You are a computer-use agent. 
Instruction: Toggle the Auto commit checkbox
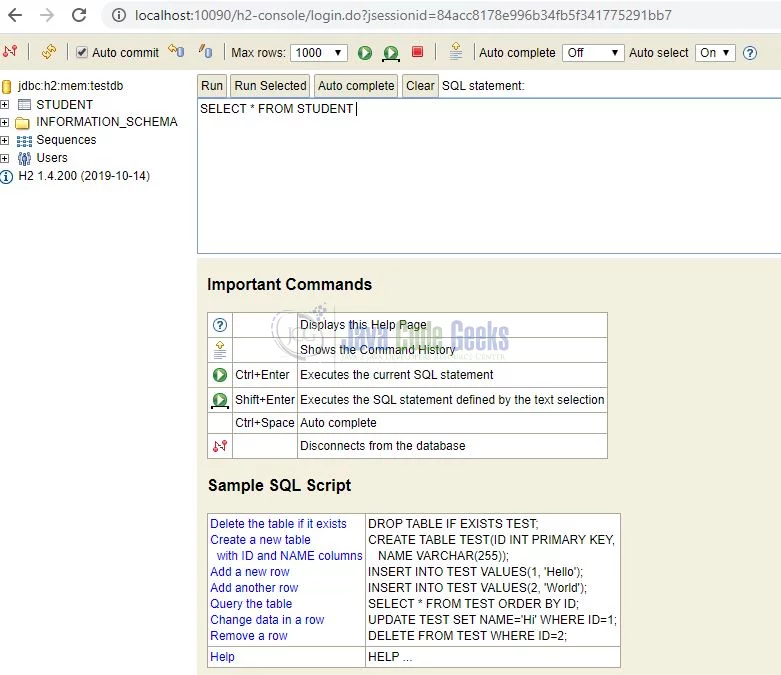point(82,52)
